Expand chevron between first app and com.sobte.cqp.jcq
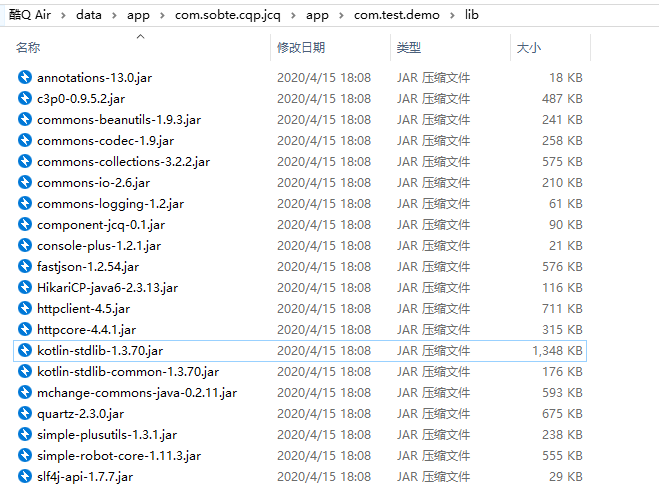 click(x=162, y=16)
